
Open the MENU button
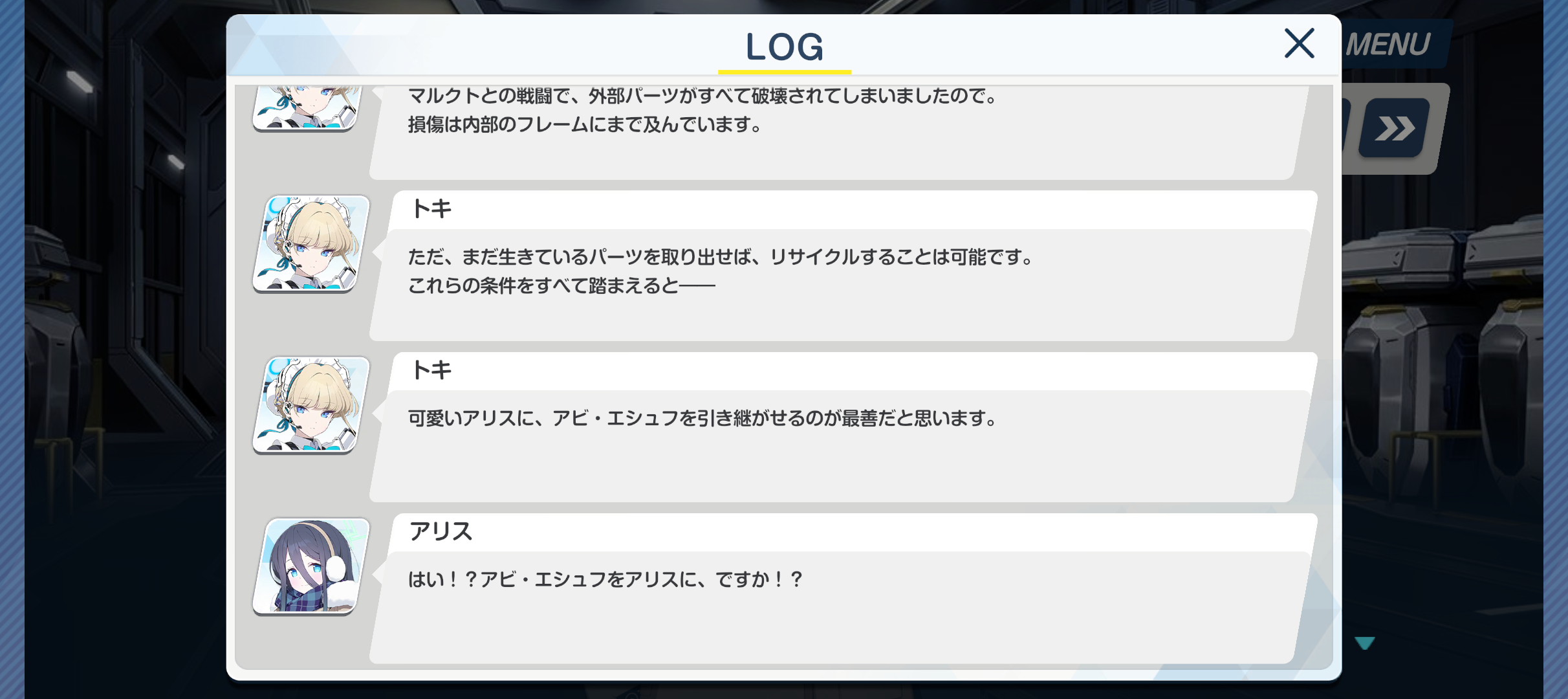(x=1391, y=44)
